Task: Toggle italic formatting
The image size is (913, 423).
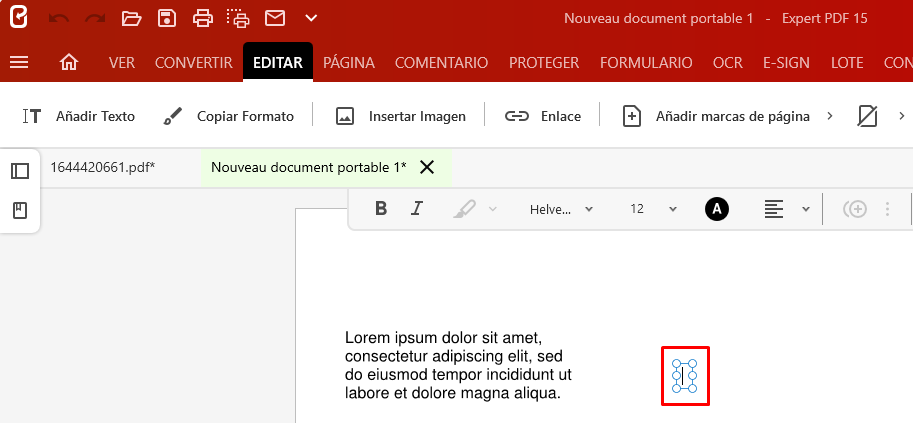Action: click(x=416, y=209)
